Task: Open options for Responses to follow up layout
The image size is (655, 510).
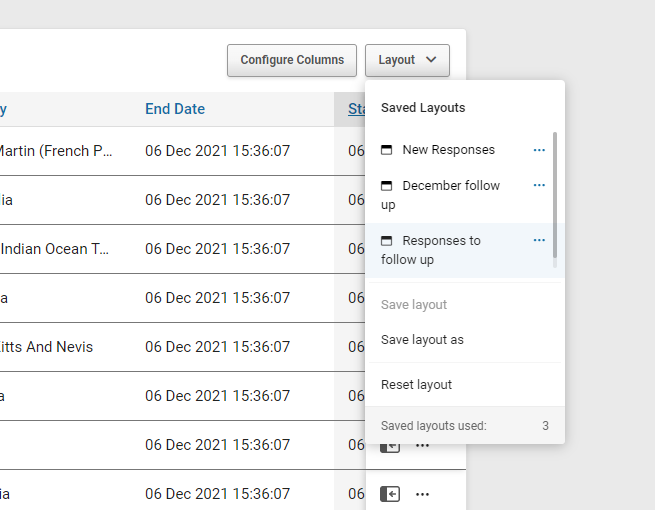Action: (539, 240)
